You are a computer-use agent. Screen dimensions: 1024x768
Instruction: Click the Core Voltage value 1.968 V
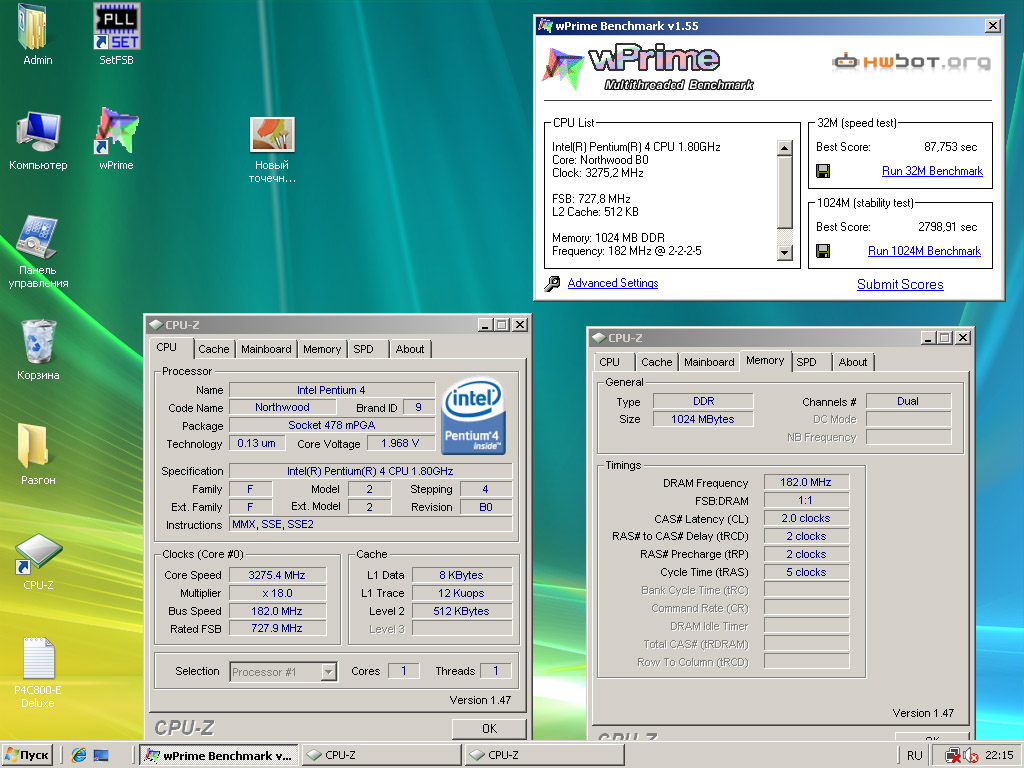click(400, 443)
